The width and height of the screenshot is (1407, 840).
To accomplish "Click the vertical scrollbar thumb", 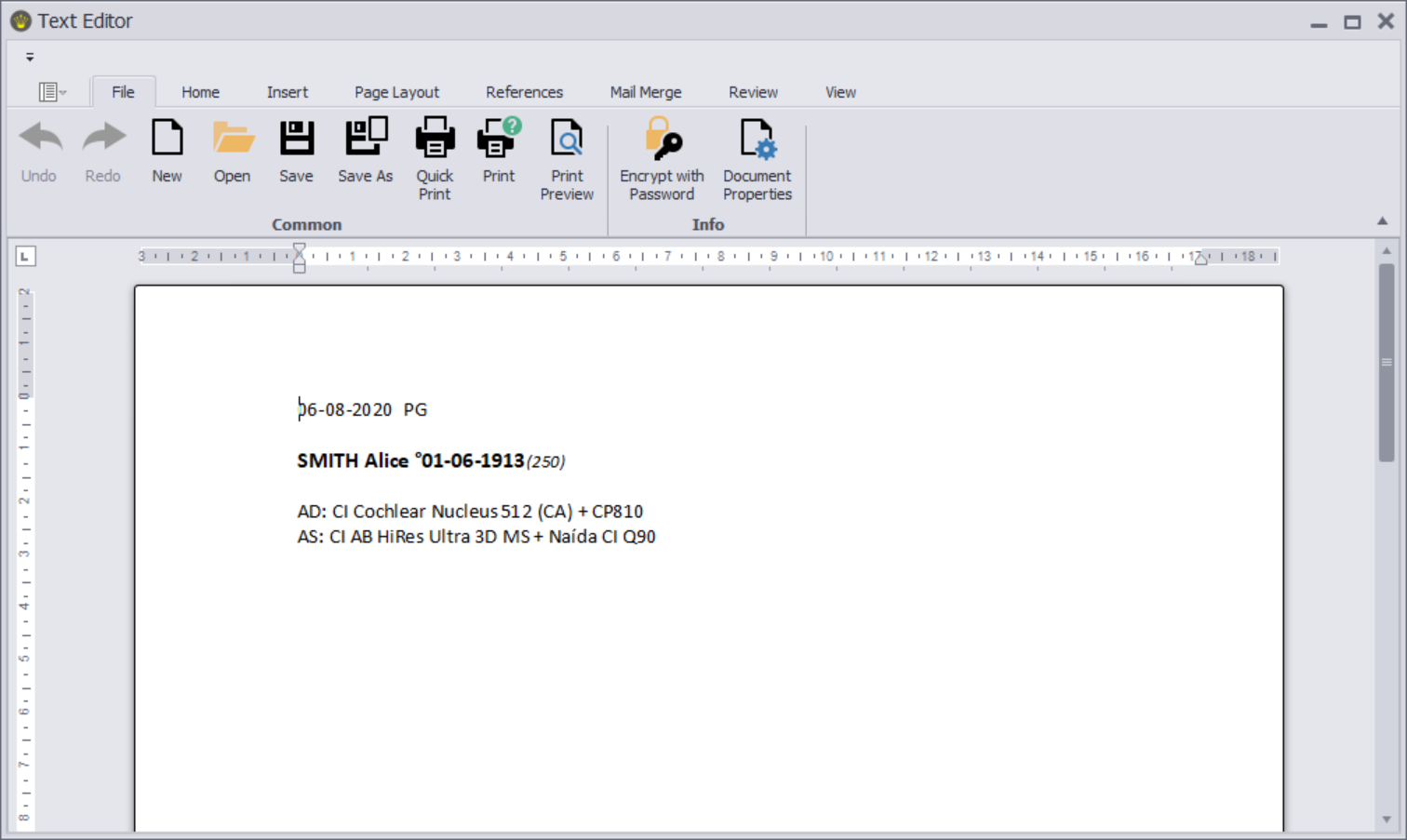I will (1387, 362).
